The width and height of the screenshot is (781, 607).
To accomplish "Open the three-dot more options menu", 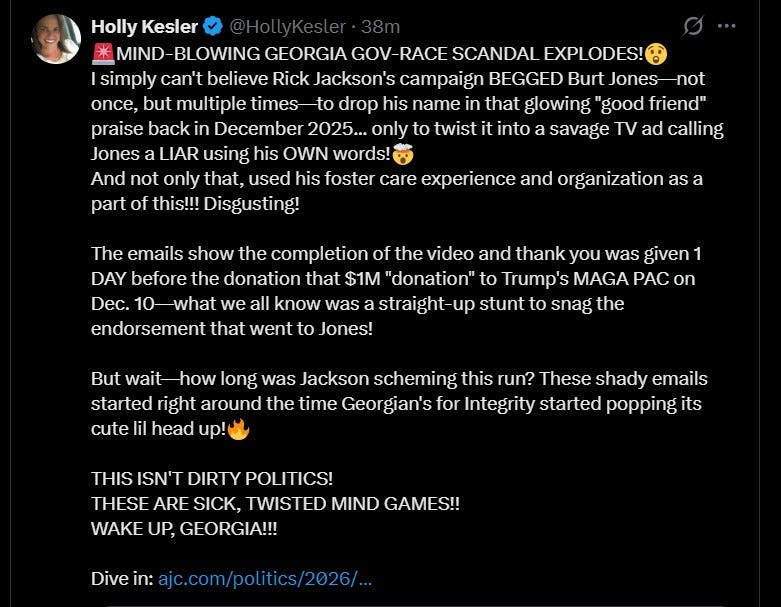I will 727,26.
